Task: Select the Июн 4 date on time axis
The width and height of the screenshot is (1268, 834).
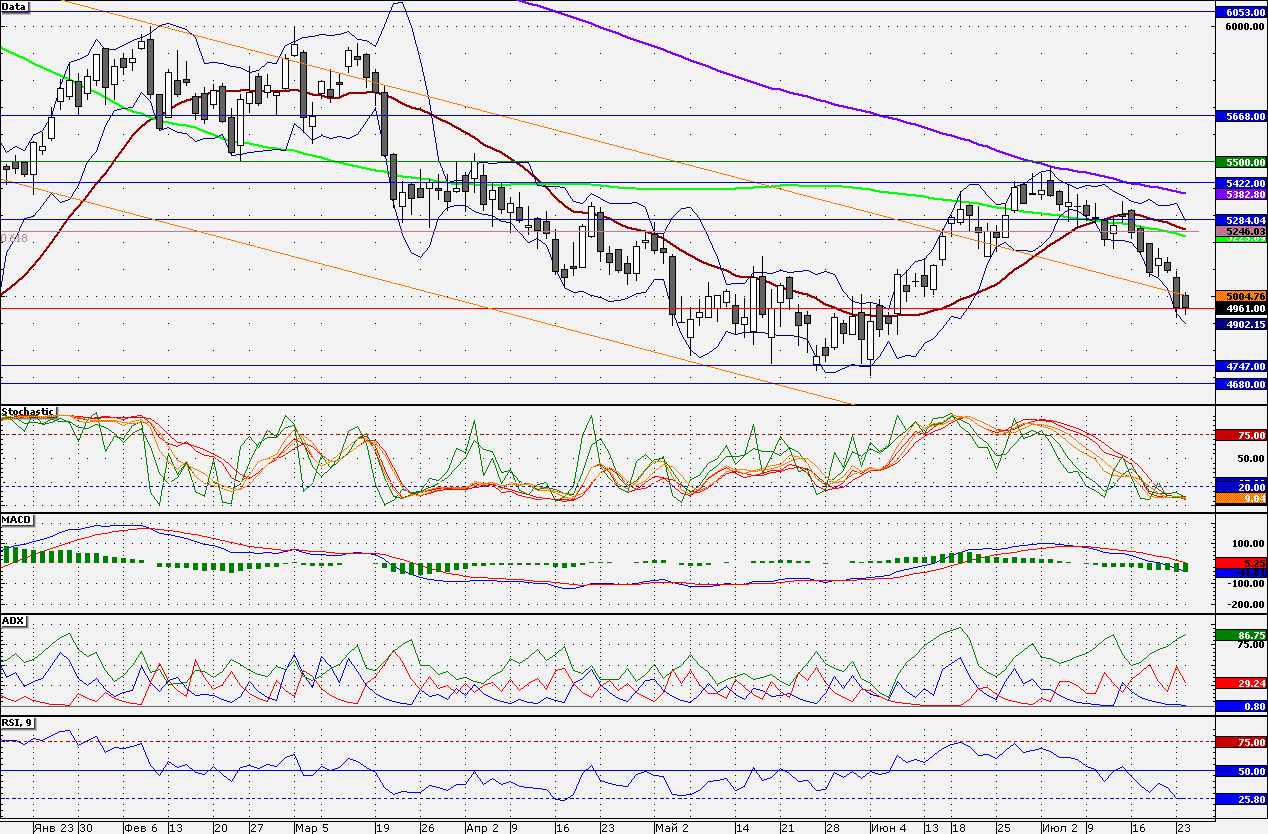Action: point(887,828)
